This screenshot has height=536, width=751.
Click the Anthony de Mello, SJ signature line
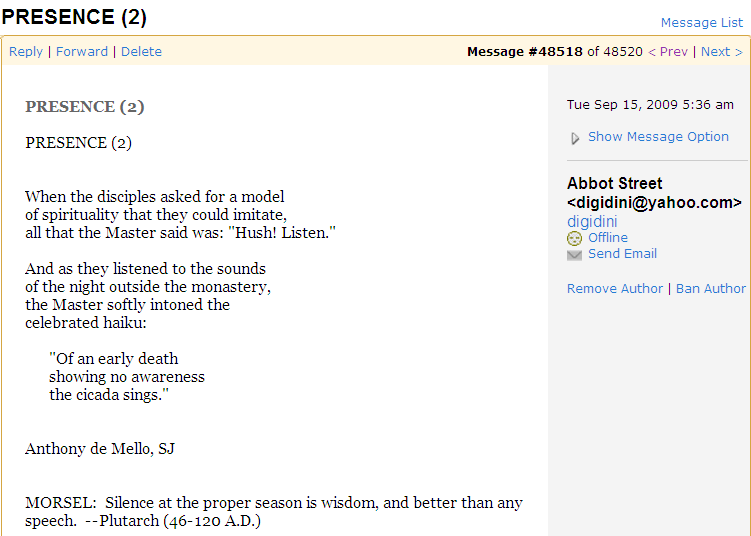pyautogui.click(x=100, y=449)
